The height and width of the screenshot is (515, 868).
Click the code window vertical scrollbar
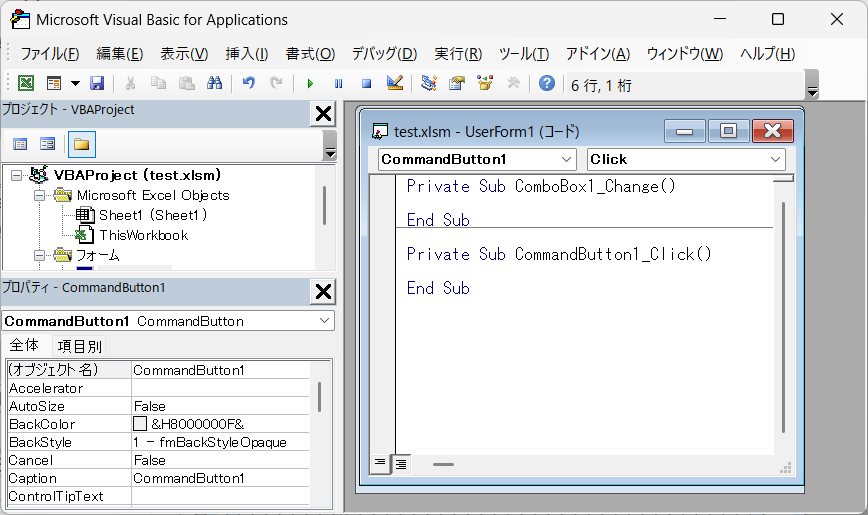tap(783, 317)
